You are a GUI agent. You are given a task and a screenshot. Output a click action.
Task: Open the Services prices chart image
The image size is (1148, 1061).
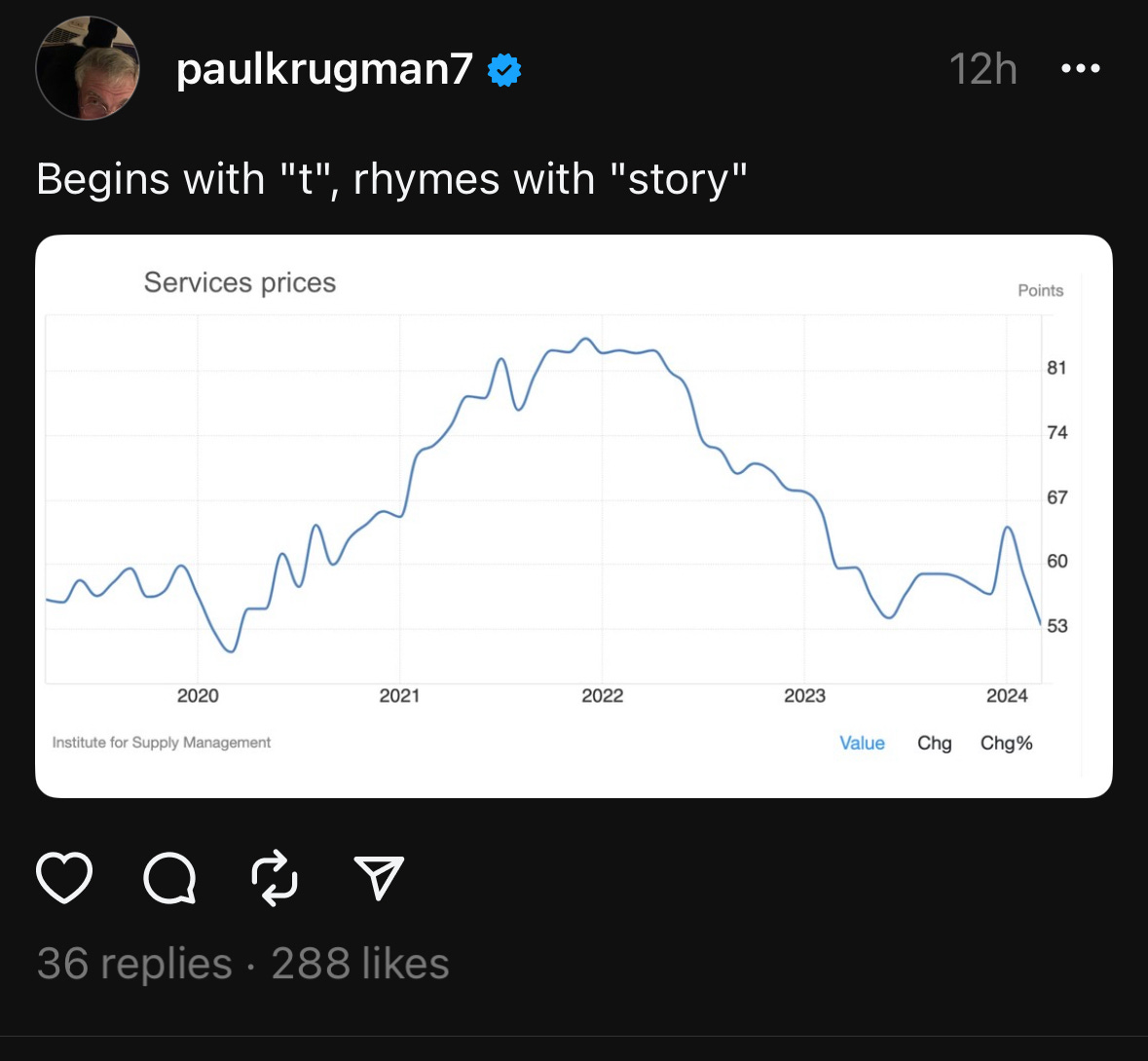pos(574,516)
